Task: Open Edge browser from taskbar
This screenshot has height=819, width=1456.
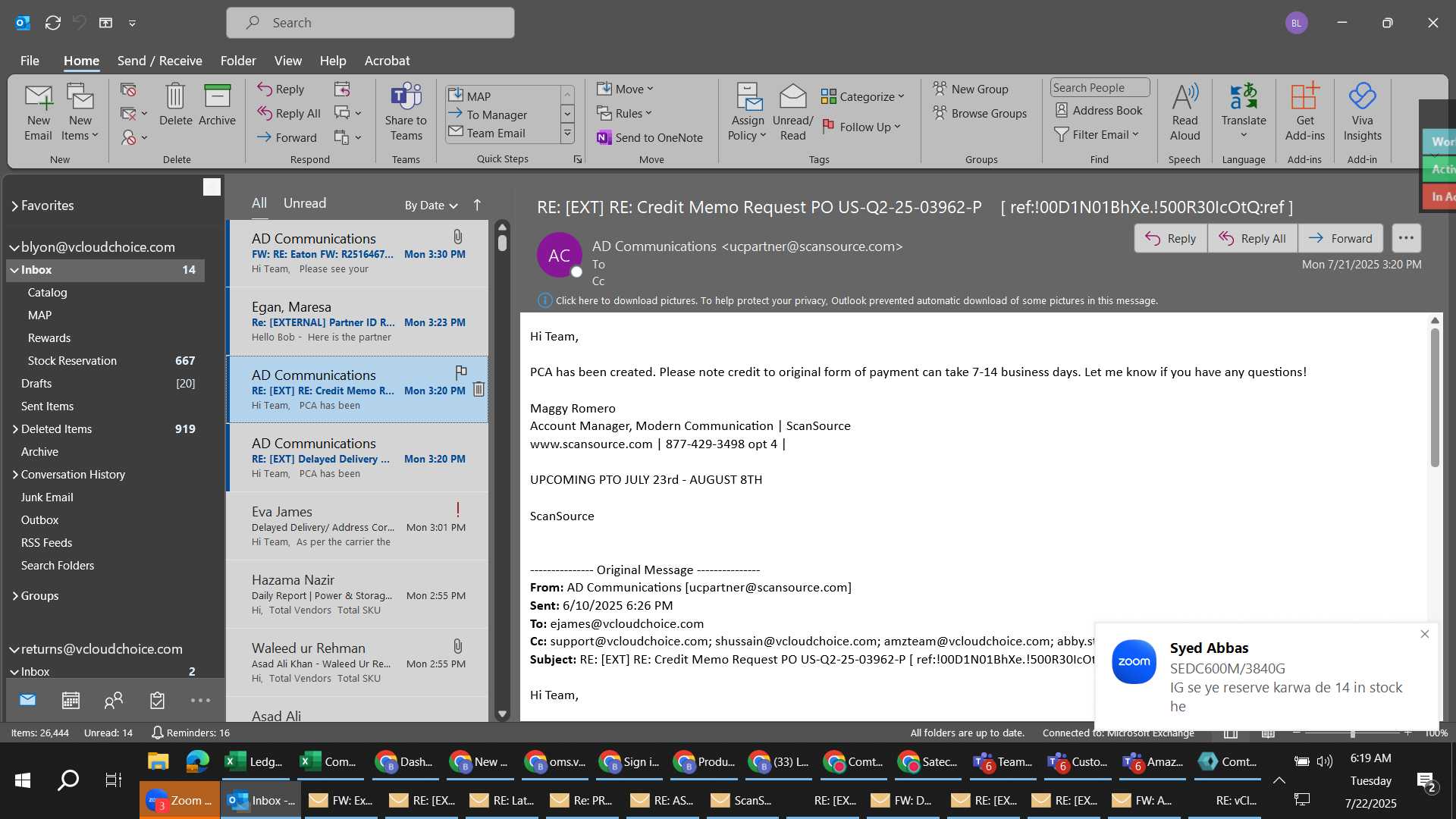Action: pos(197,761)
